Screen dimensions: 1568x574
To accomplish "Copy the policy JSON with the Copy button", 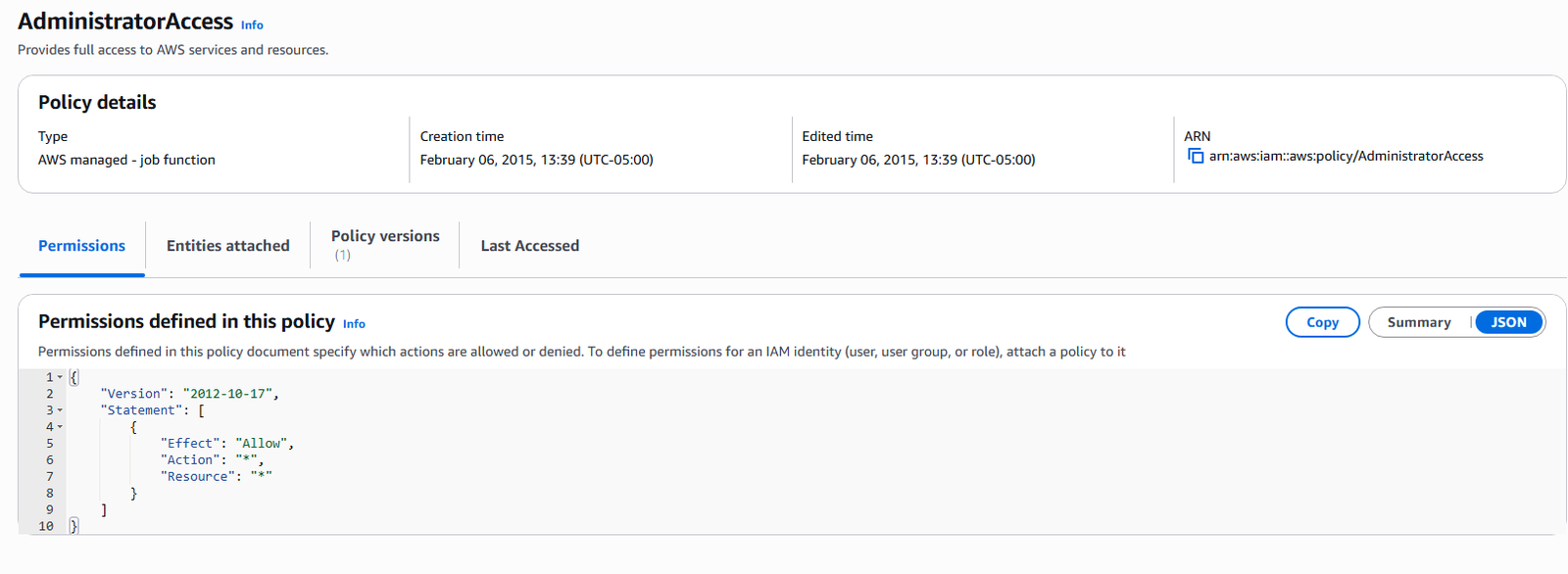I will point(1322,322).
